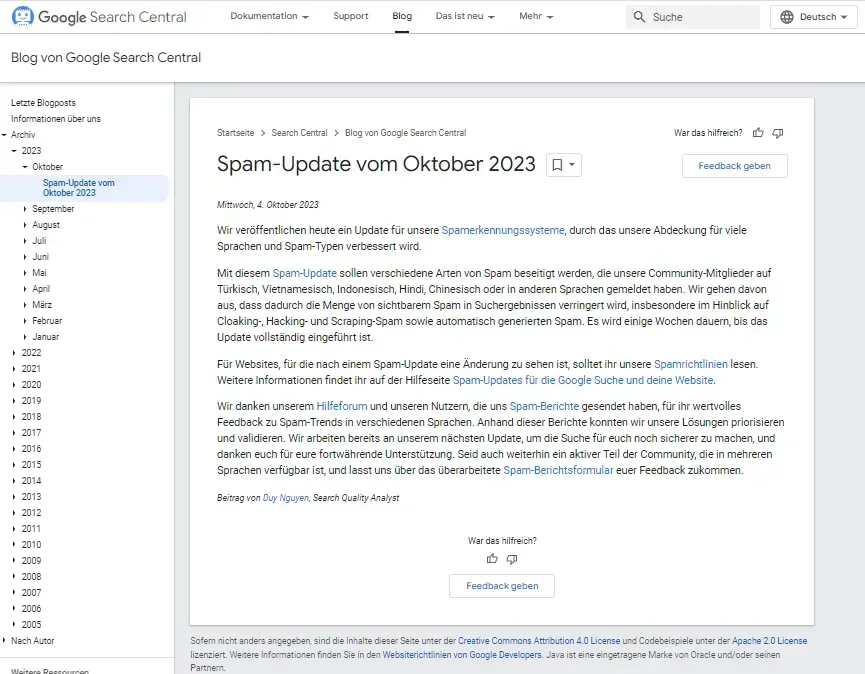Viewport: 865px width, 674px height.
Task: Collapse the Oktober tree node
Action: [25, 167]
